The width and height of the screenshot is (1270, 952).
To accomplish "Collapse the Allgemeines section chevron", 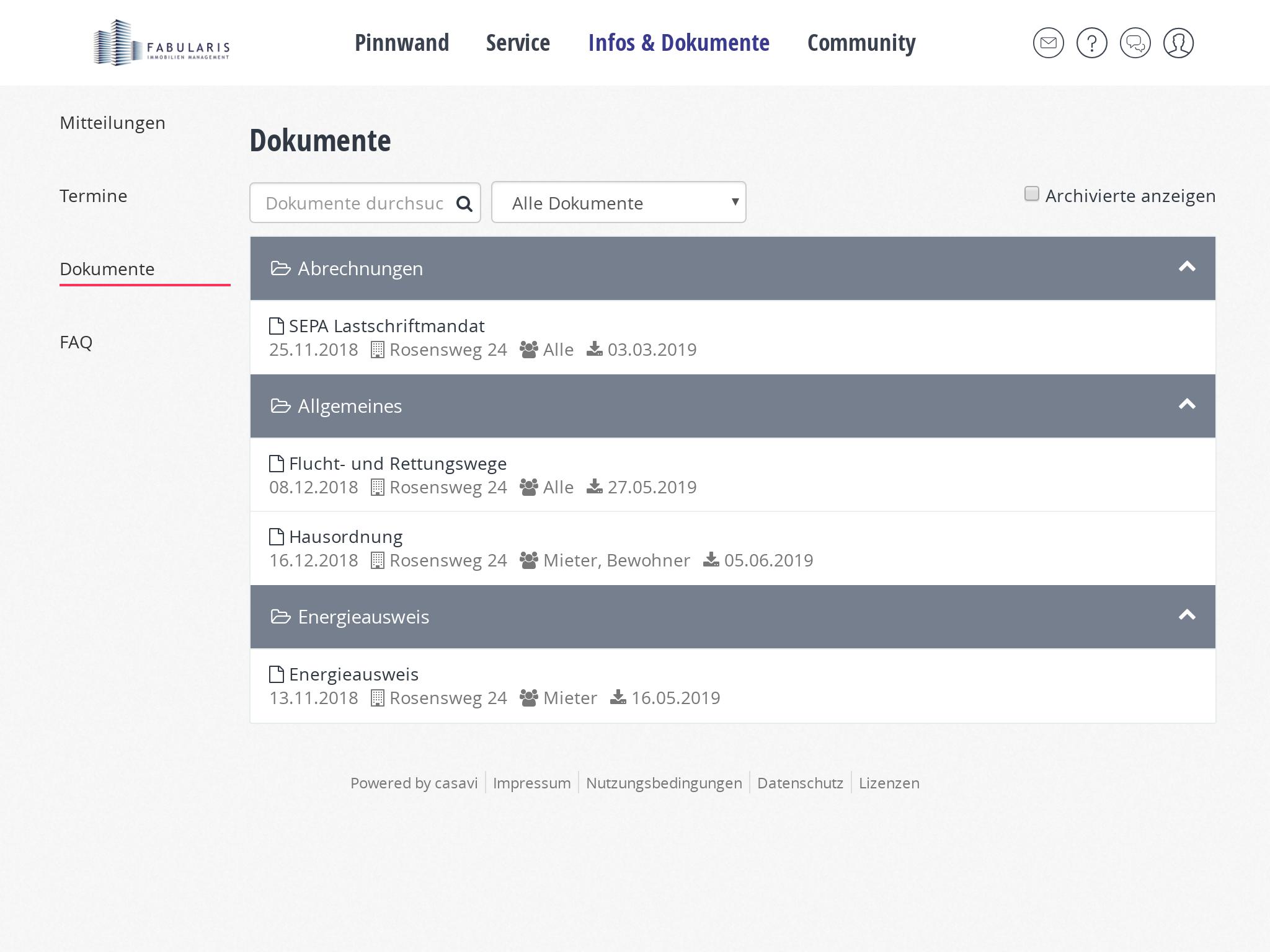I will pos(1187,404).
